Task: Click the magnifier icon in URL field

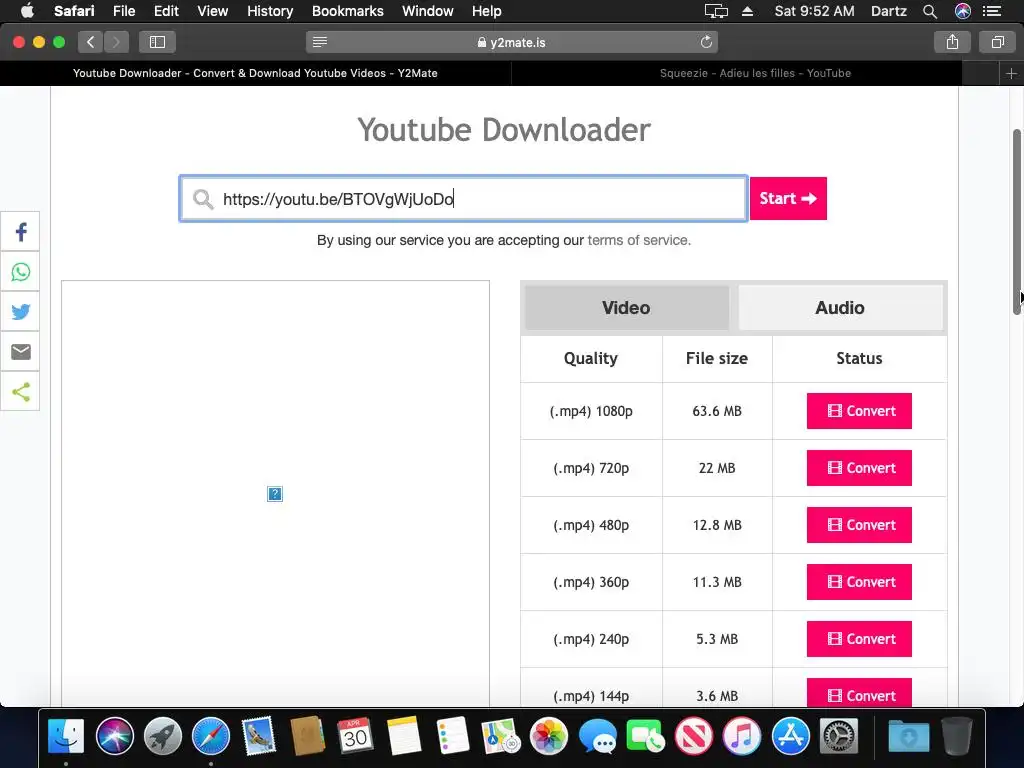Action: [203, 199]
